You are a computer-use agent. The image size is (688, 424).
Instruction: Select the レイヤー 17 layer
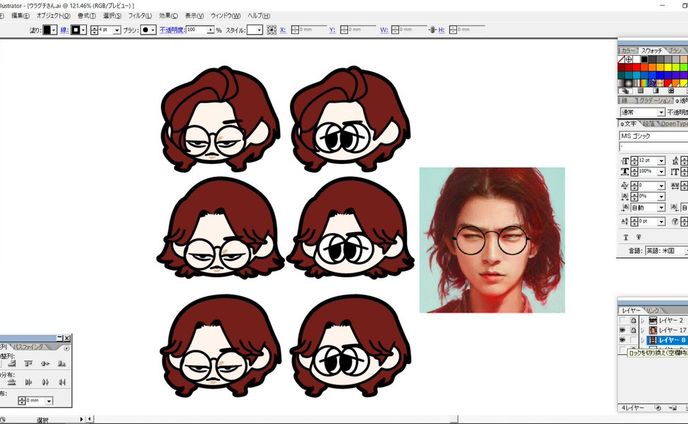[669, 329]
